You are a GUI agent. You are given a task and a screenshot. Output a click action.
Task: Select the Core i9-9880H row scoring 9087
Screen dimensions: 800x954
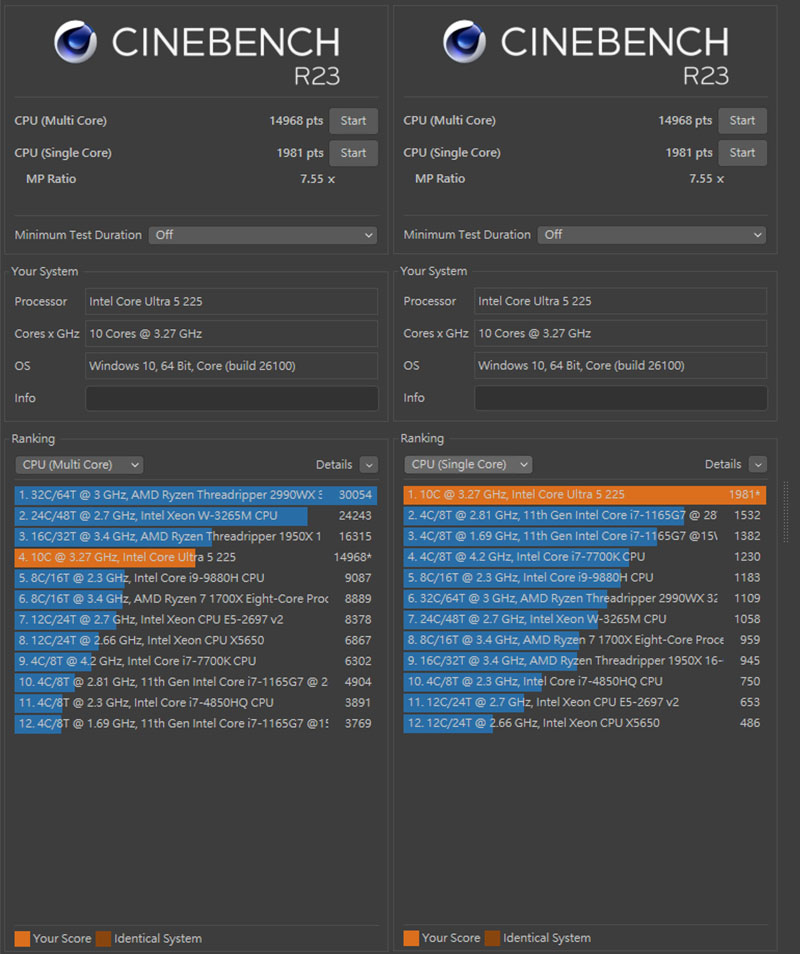[195, 578]
